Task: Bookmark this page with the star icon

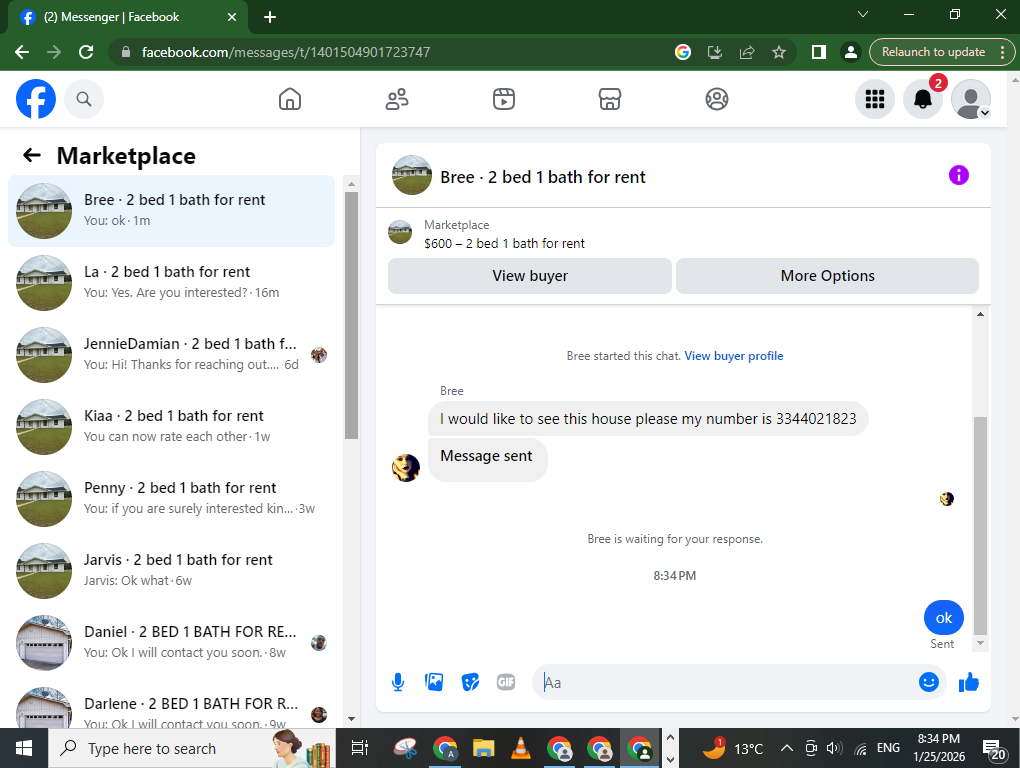Action: coord(779,52)
